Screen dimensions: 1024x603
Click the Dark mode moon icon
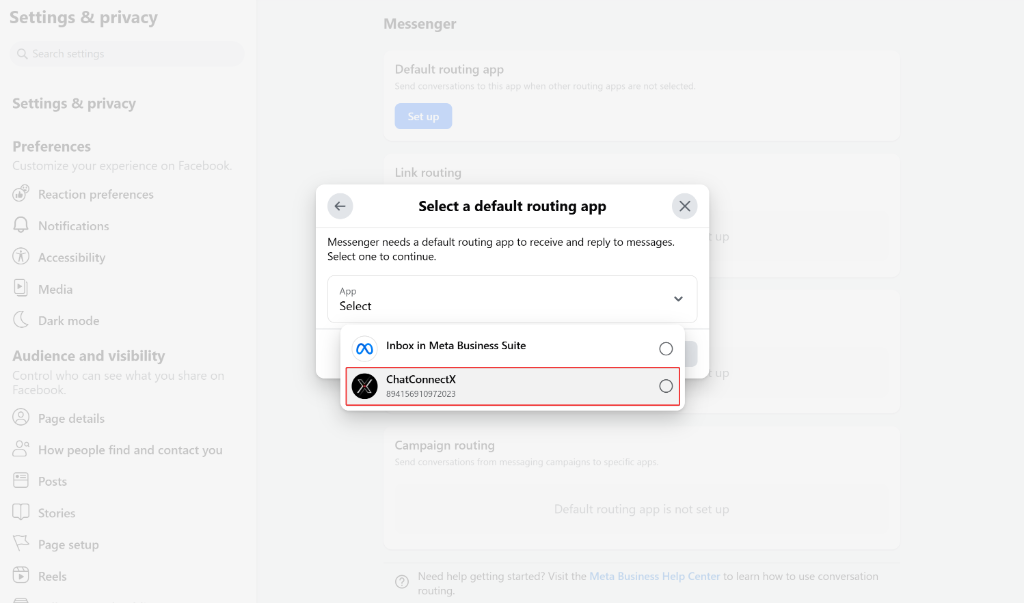21,319
